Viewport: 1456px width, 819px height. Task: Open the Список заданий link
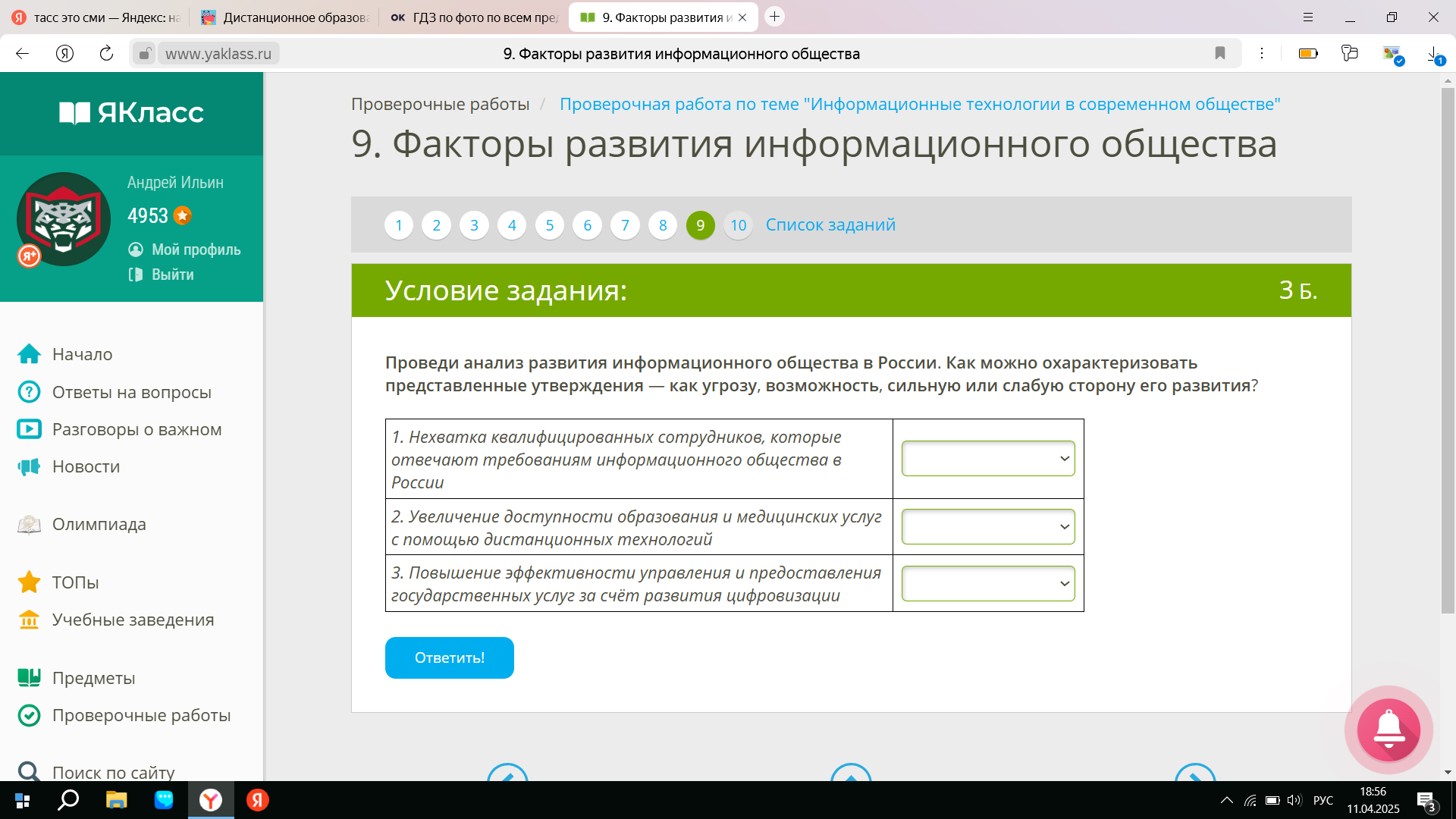coord(830,225)
